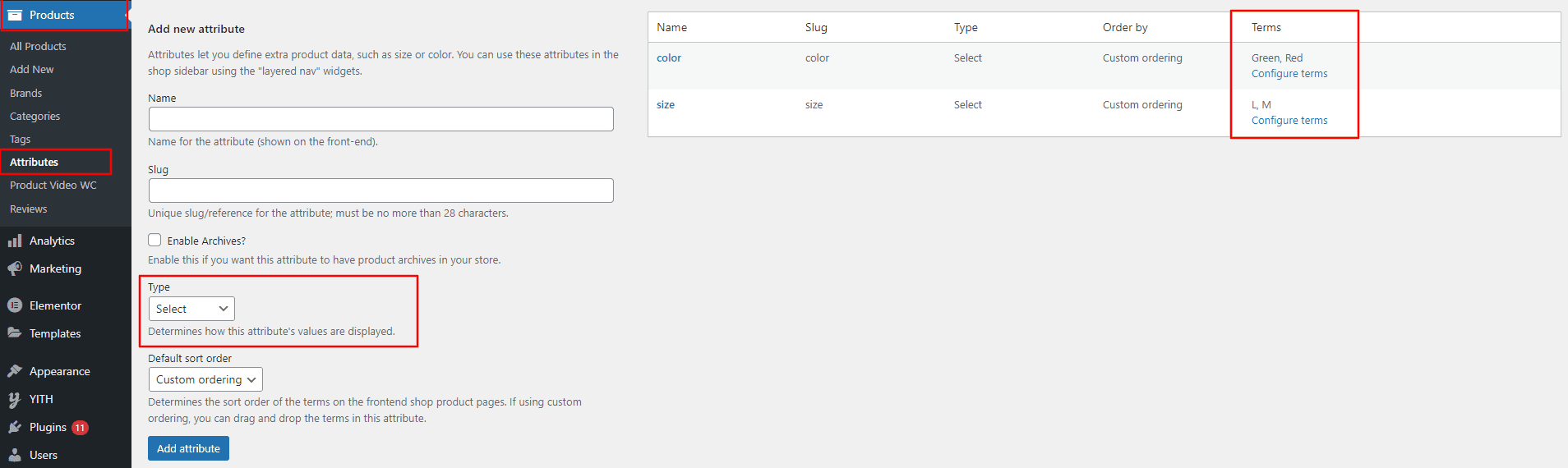Click the 'Green, Red' terms text
The image size is (1568, 468).
(1277, 58)
